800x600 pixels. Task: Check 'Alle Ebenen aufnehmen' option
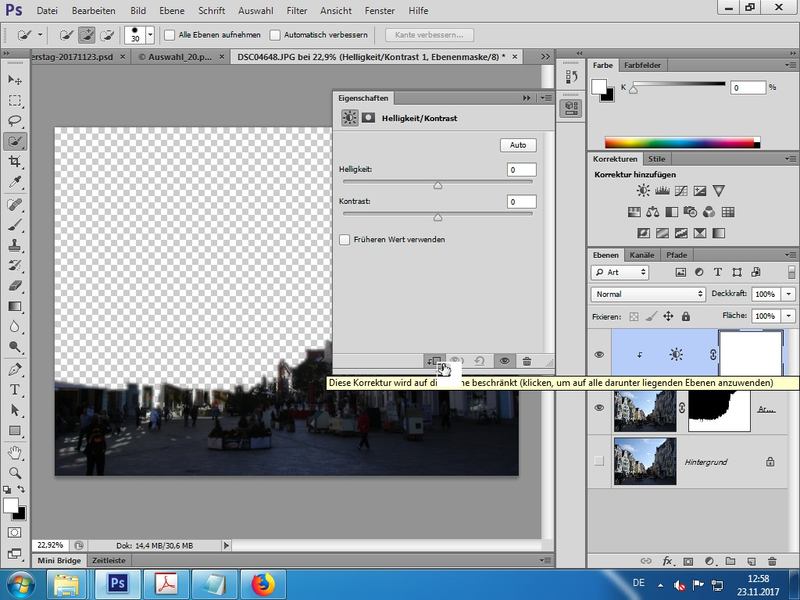coord(169,35)
